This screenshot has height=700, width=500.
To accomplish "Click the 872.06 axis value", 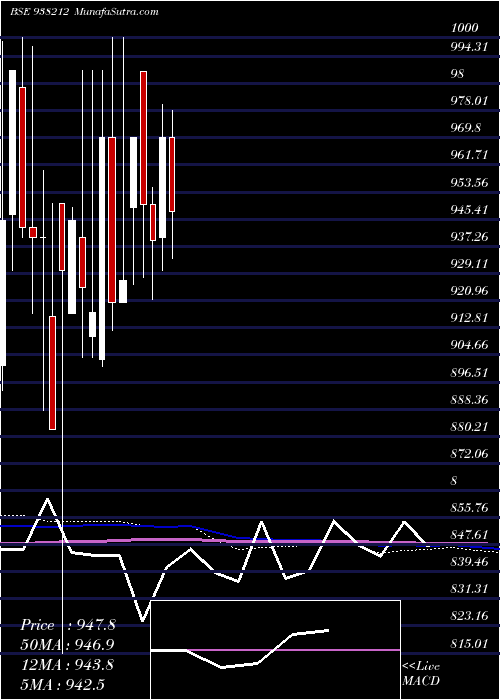I will tap(469, 454).
